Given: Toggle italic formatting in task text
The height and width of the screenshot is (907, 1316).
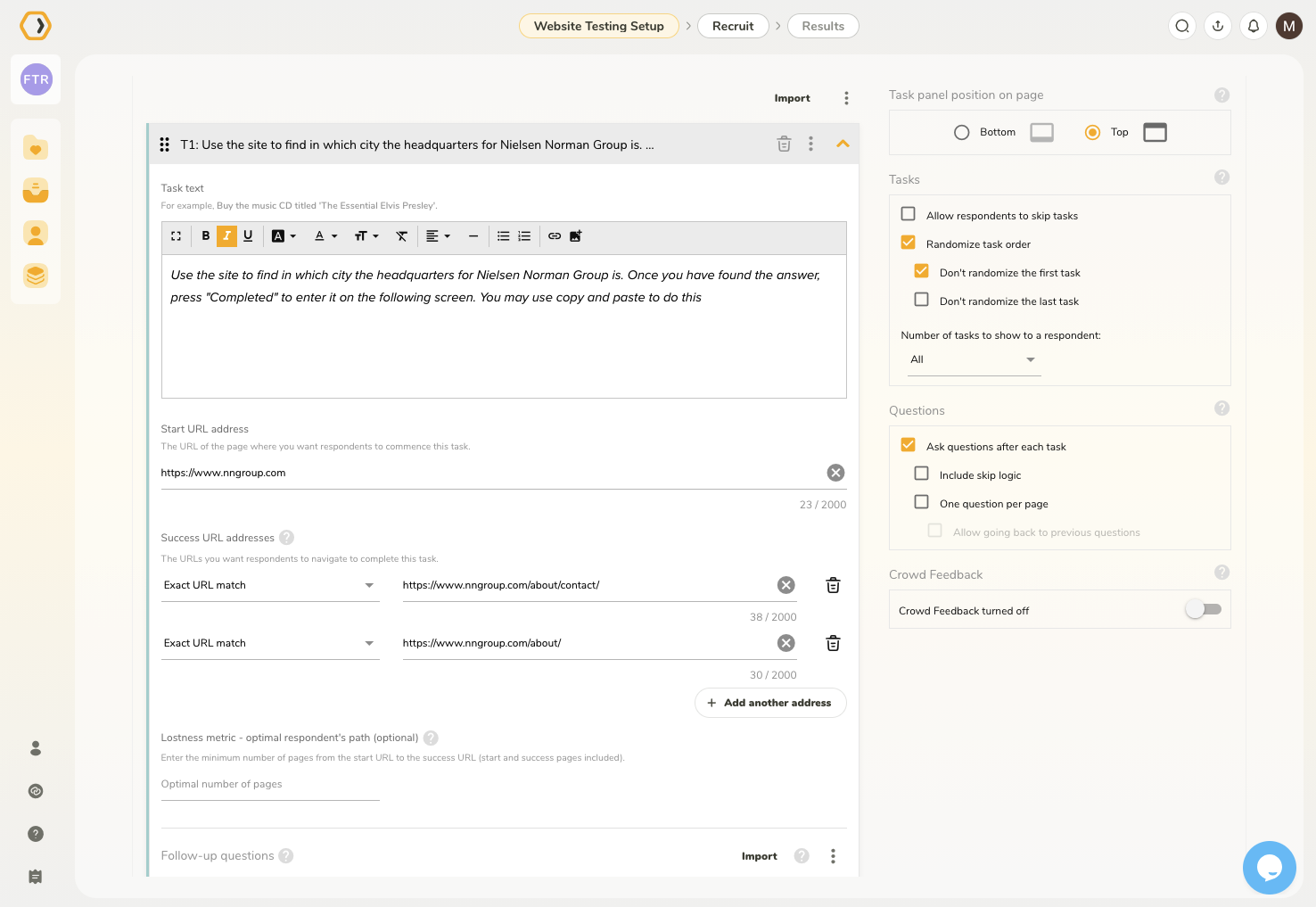Looking at the screenshot, I should (x=227, y=236).
